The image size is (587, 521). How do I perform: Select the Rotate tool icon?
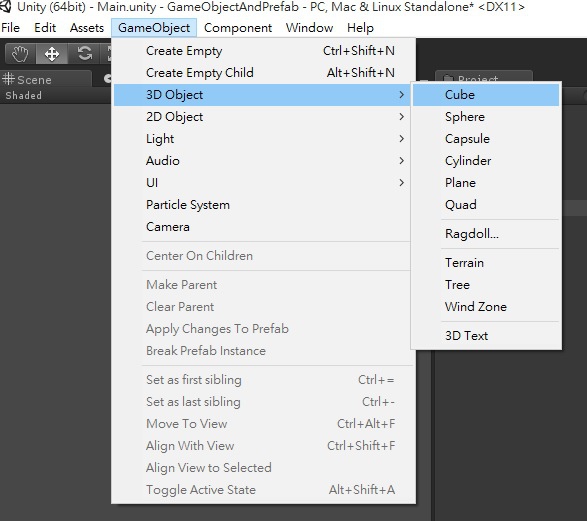[84, 54]
